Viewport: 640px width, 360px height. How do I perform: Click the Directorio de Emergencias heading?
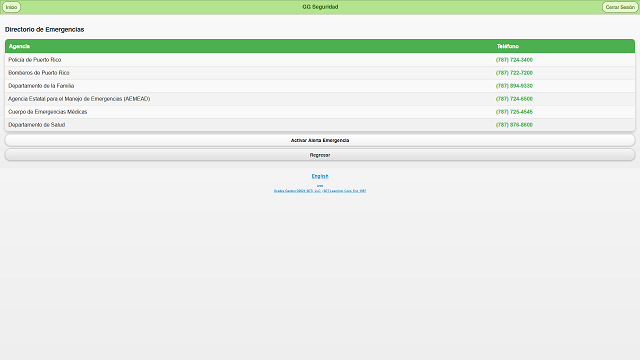click(x=44, y=29)
